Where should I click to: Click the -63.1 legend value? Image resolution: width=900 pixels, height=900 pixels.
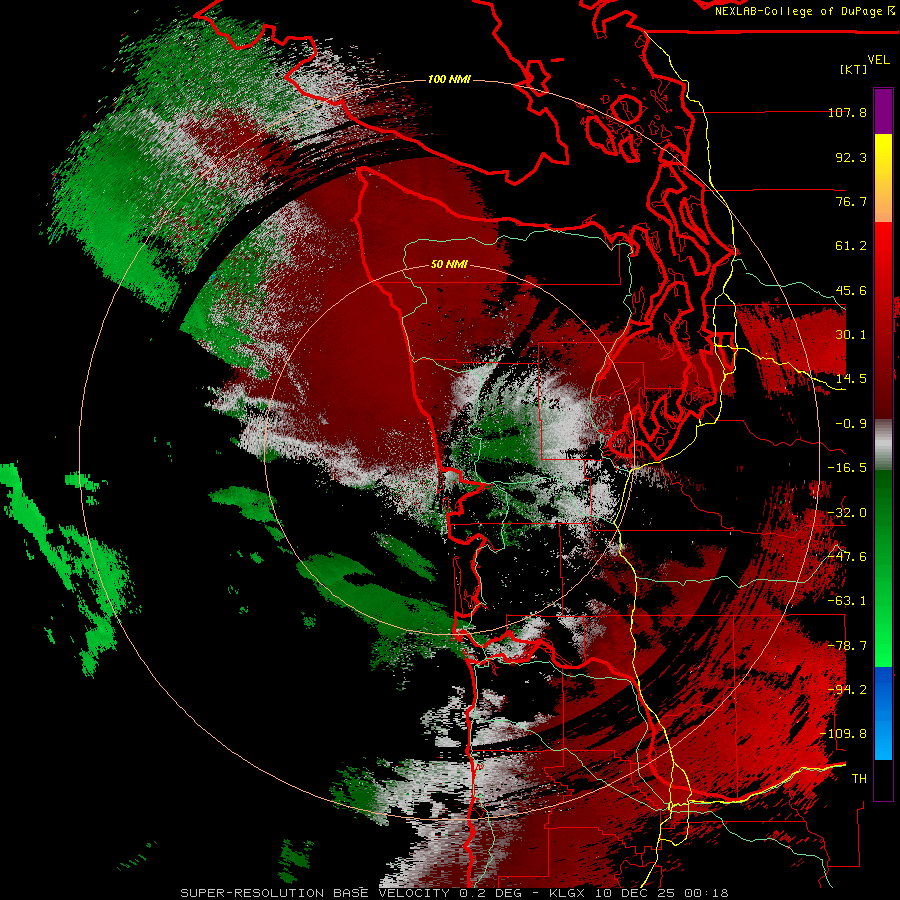847,601
